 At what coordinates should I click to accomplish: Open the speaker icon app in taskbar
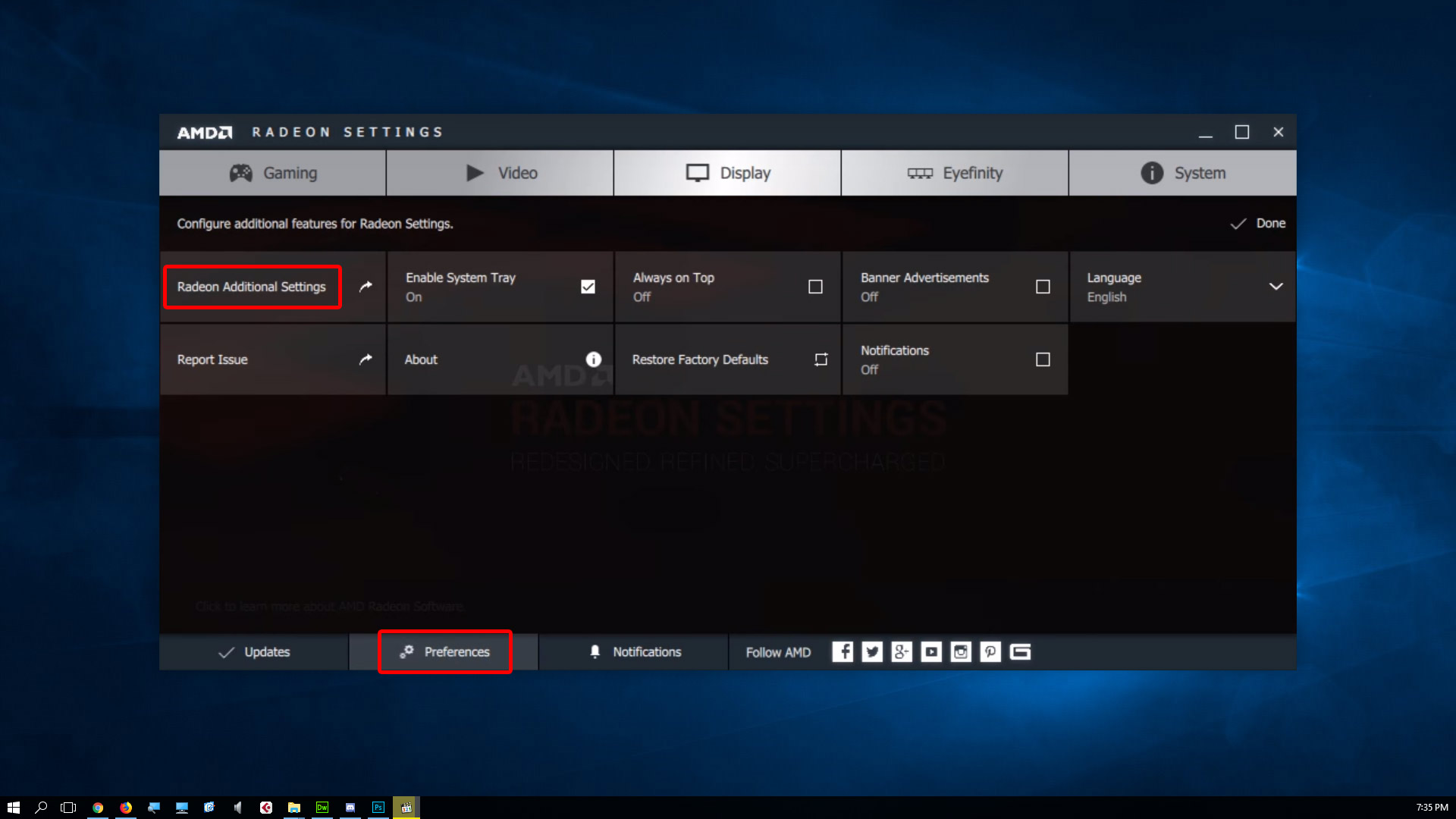[x=238, y=808]
